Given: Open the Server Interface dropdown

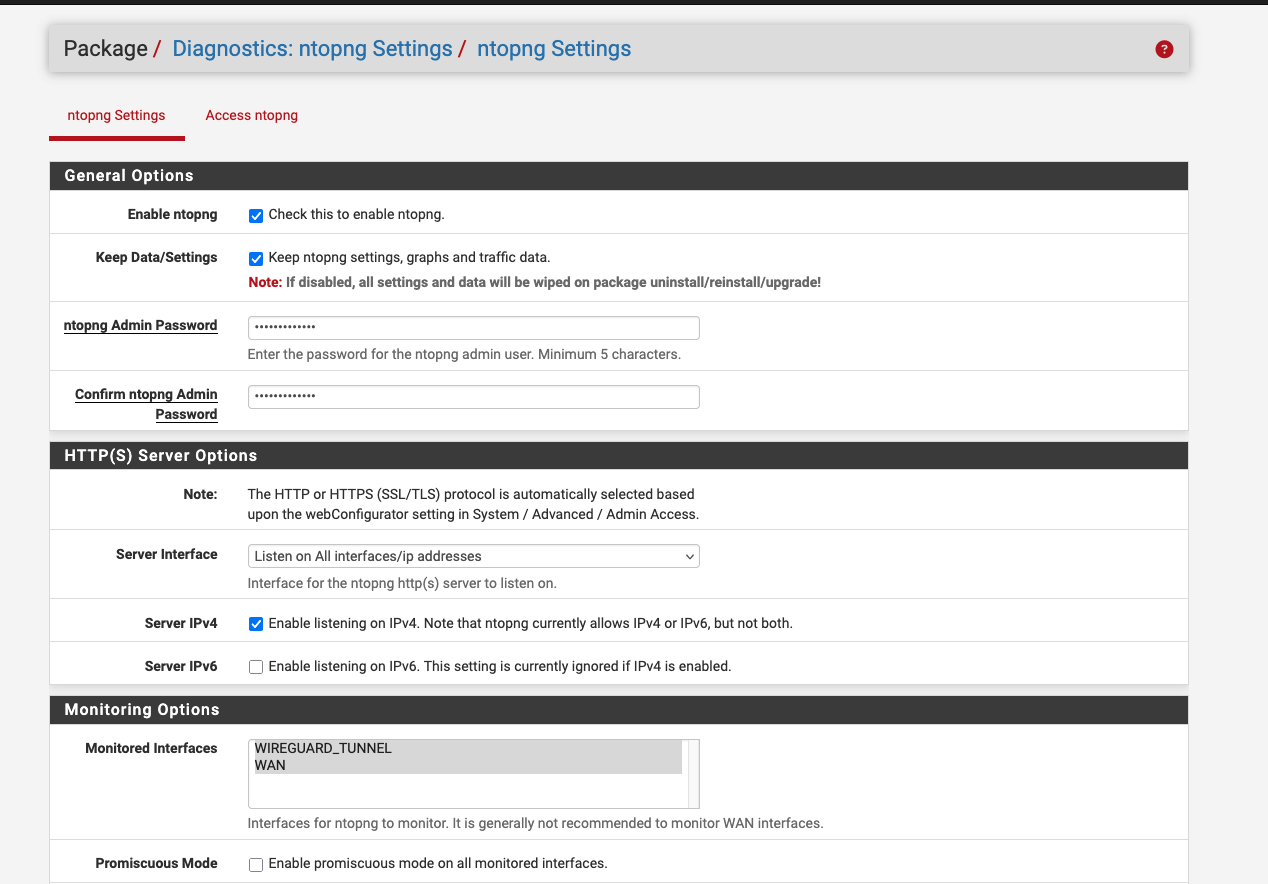Looking at the screenshot, I should pos(473,556).
